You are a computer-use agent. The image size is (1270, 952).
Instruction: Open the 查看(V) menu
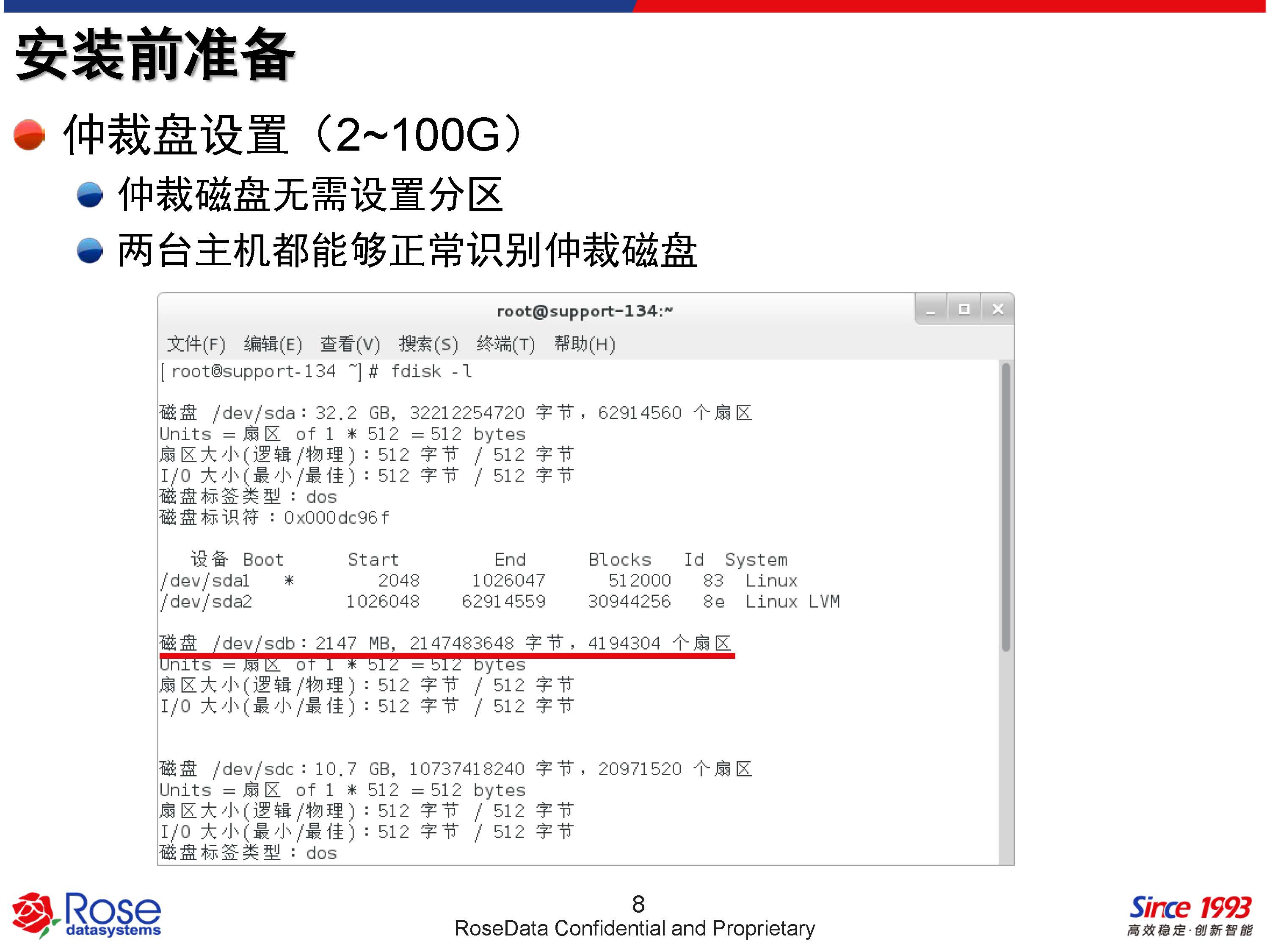[350, 344]
